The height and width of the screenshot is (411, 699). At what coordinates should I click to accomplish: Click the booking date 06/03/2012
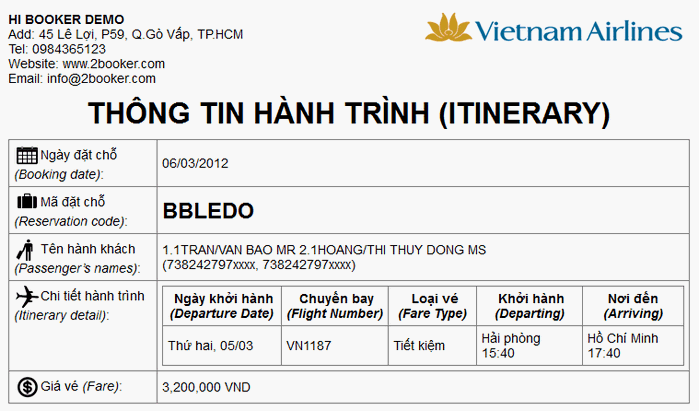(195, 163)
